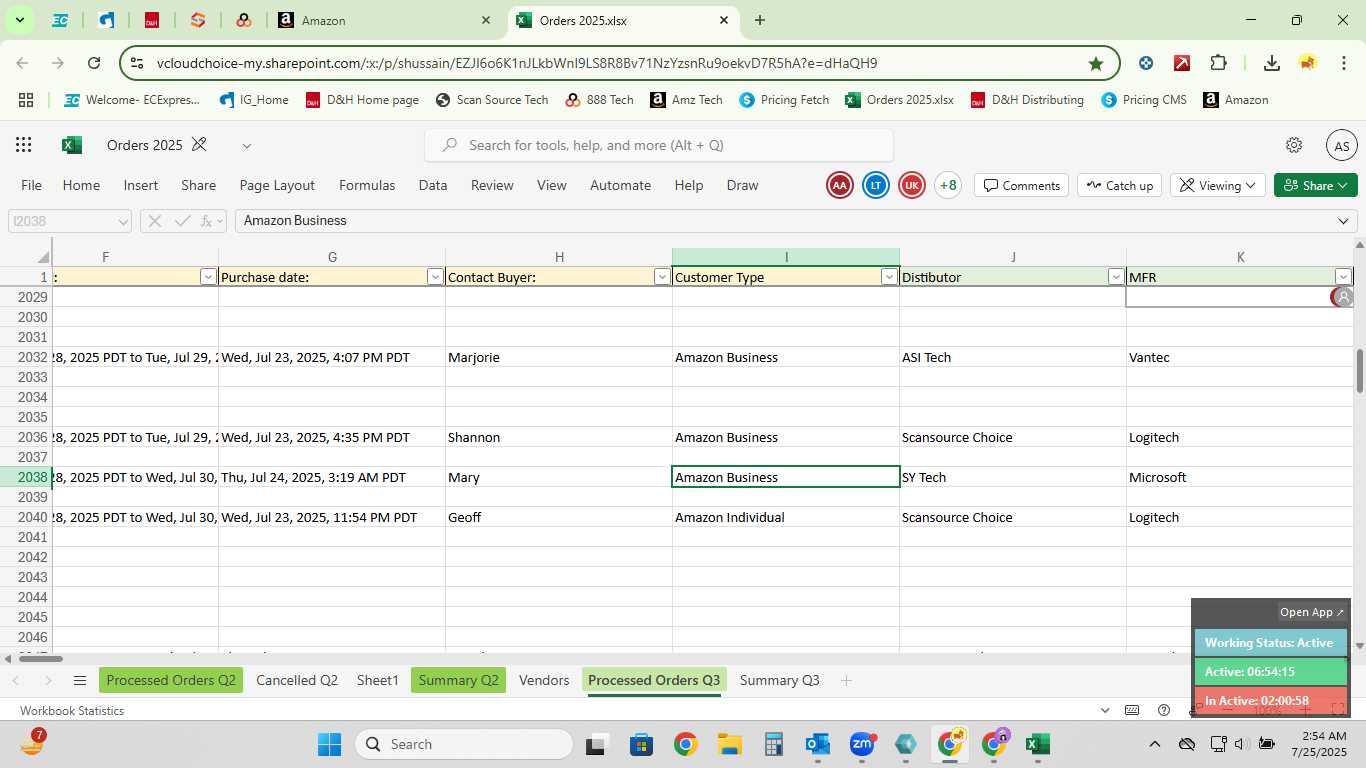Open the Comments pane button
The height and width of the screenshot is (768, 1366).
(x=1021, y=185)
